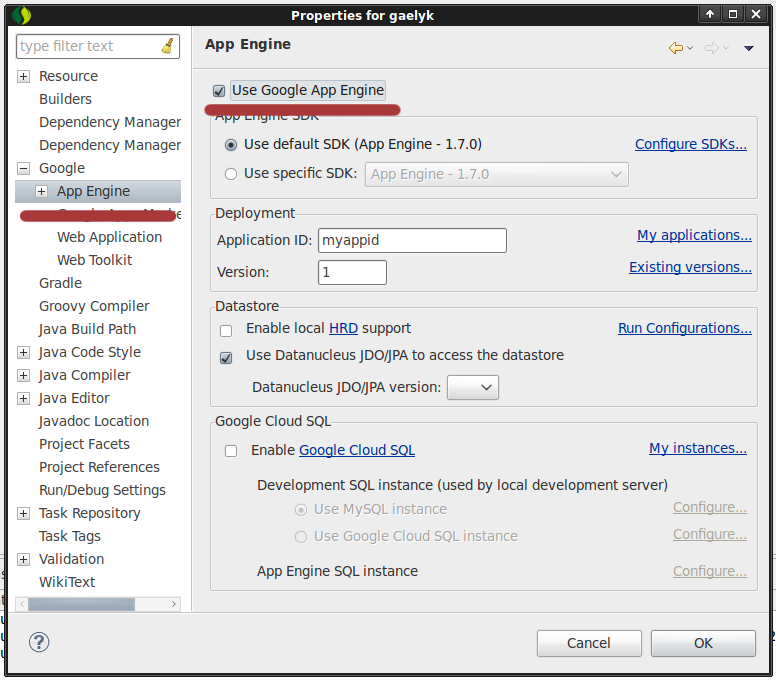This screenshot has width=776, height=680.
Task: Open the specific SDK App Engine combo box
Action: (x=496, y=174)
